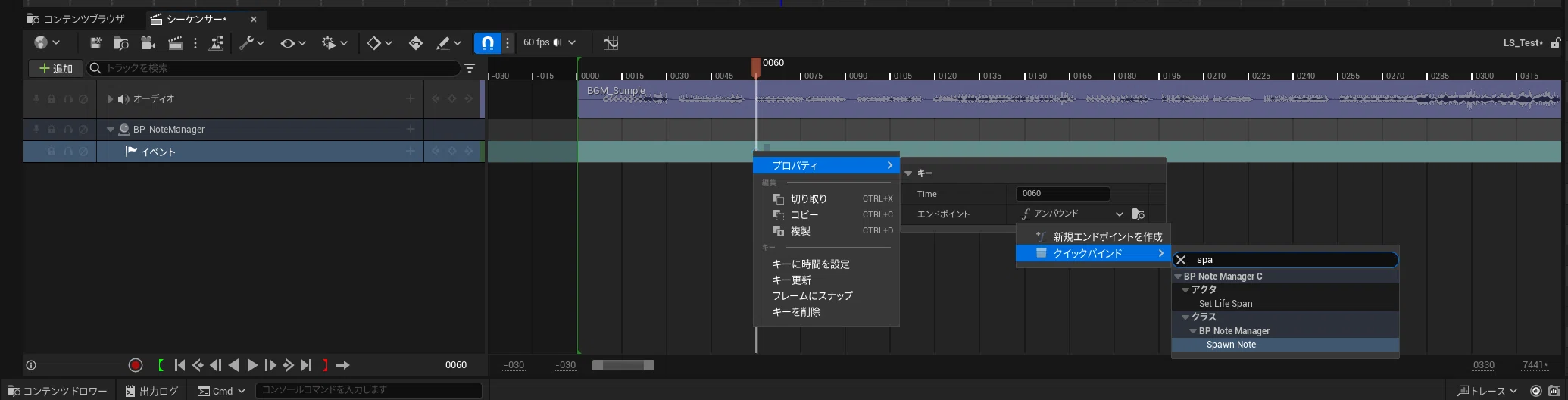Open the 60 fps frame rate dropdown
The image size is (1568, 400).
pos(550,42)
